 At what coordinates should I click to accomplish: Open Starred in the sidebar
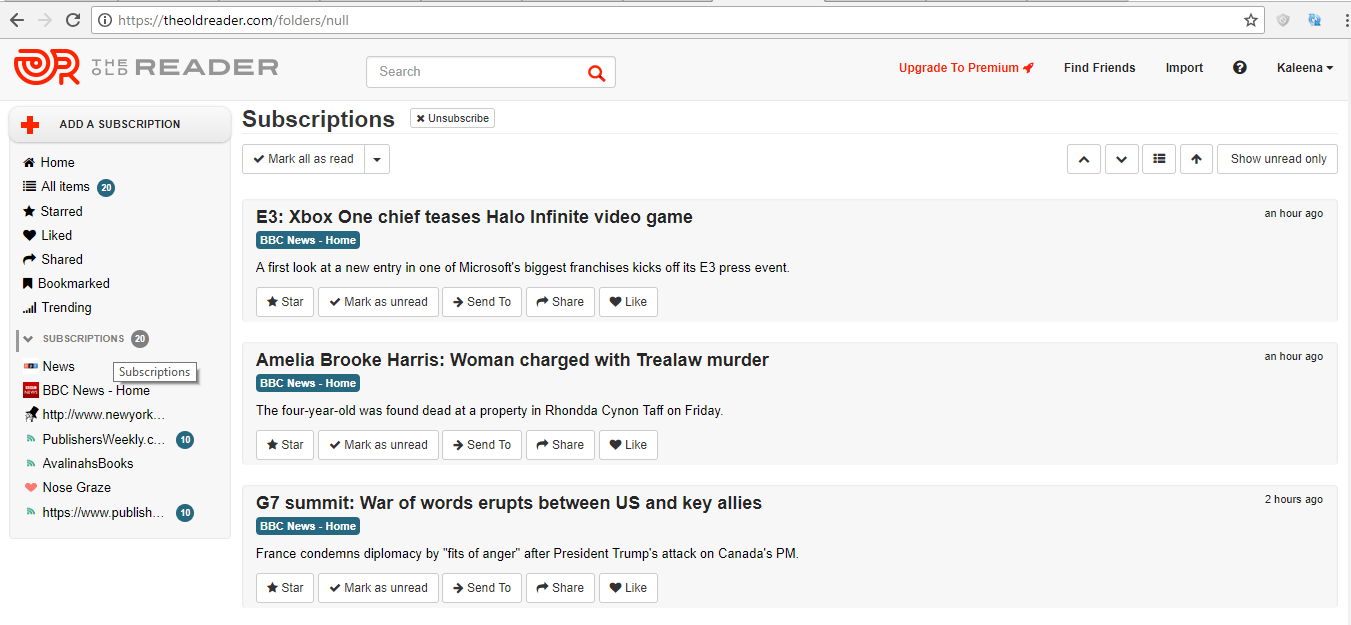tap(52, 211)
